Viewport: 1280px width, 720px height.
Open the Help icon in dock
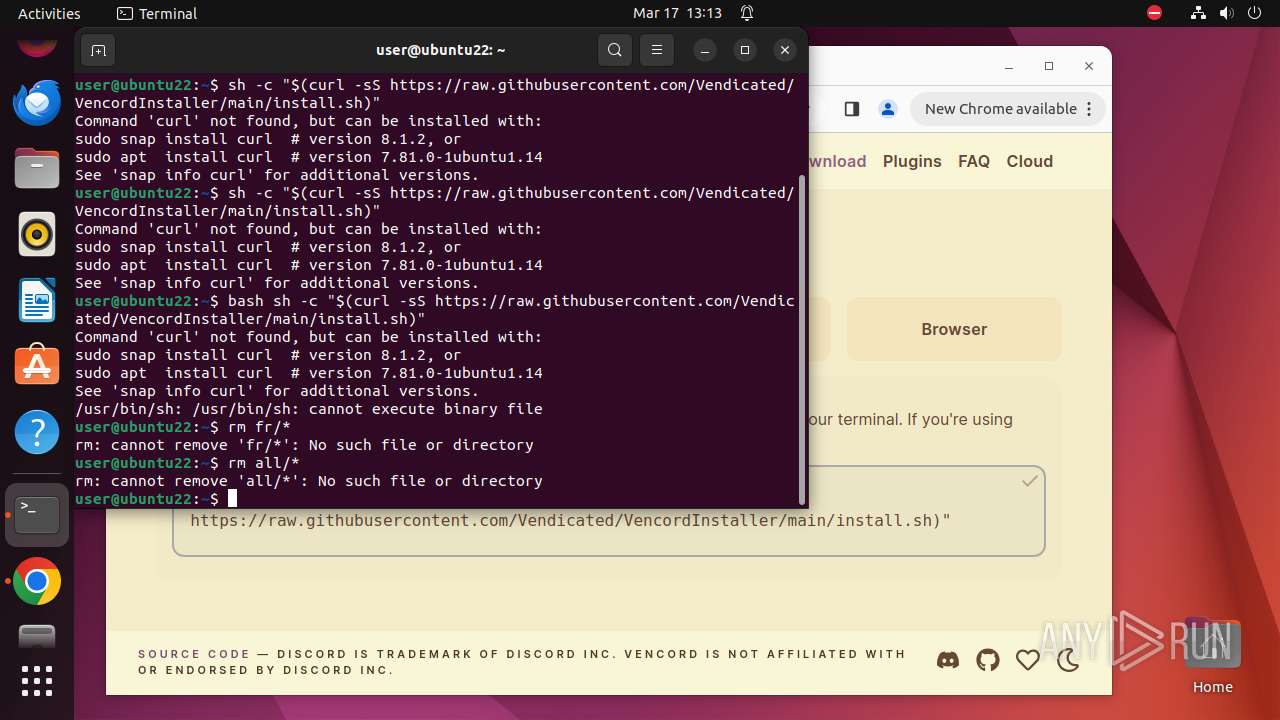(x=37, y=432)
